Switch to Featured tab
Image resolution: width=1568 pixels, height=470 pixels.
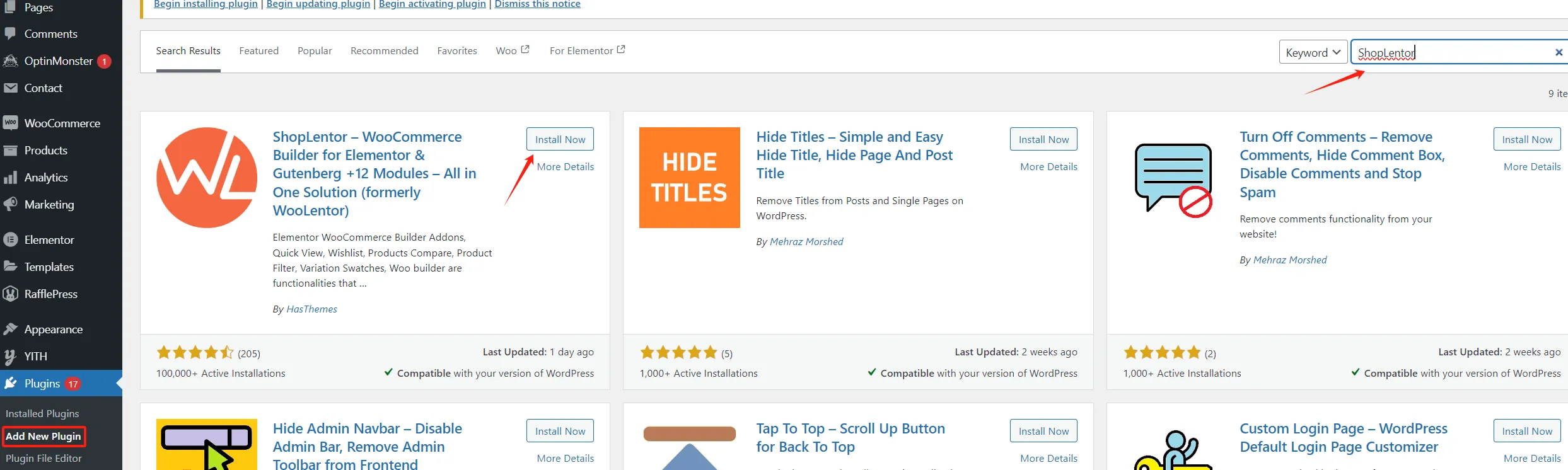(x=258, y=51)
